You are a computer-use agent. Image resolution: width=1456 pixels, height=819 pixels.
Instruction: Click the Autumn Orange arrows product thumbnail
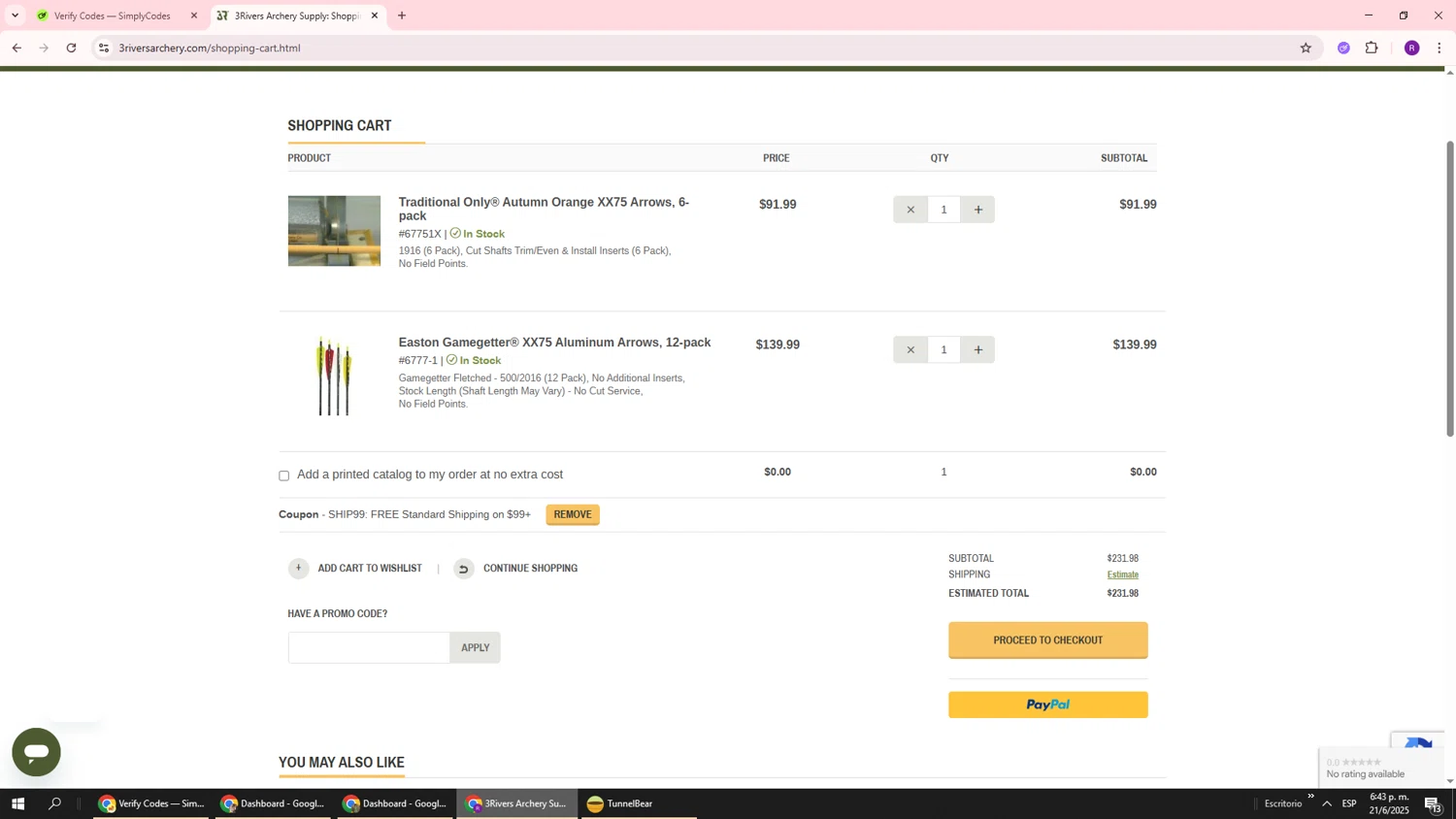point(334,231)
